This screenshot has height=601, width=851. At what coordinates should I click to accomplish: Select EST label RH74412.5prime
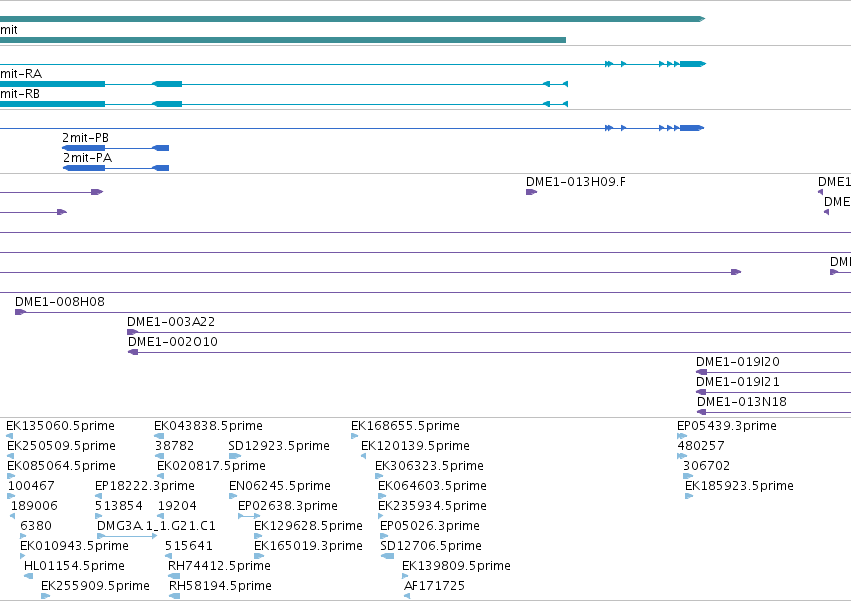(x=219, y=566)
